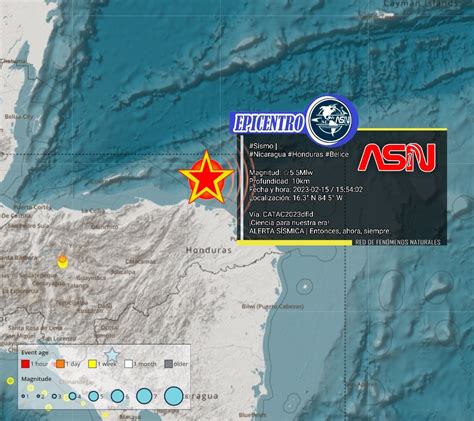Click the Tegucigalpa map label
Screen dimensions: 474x421
point(71,303)
